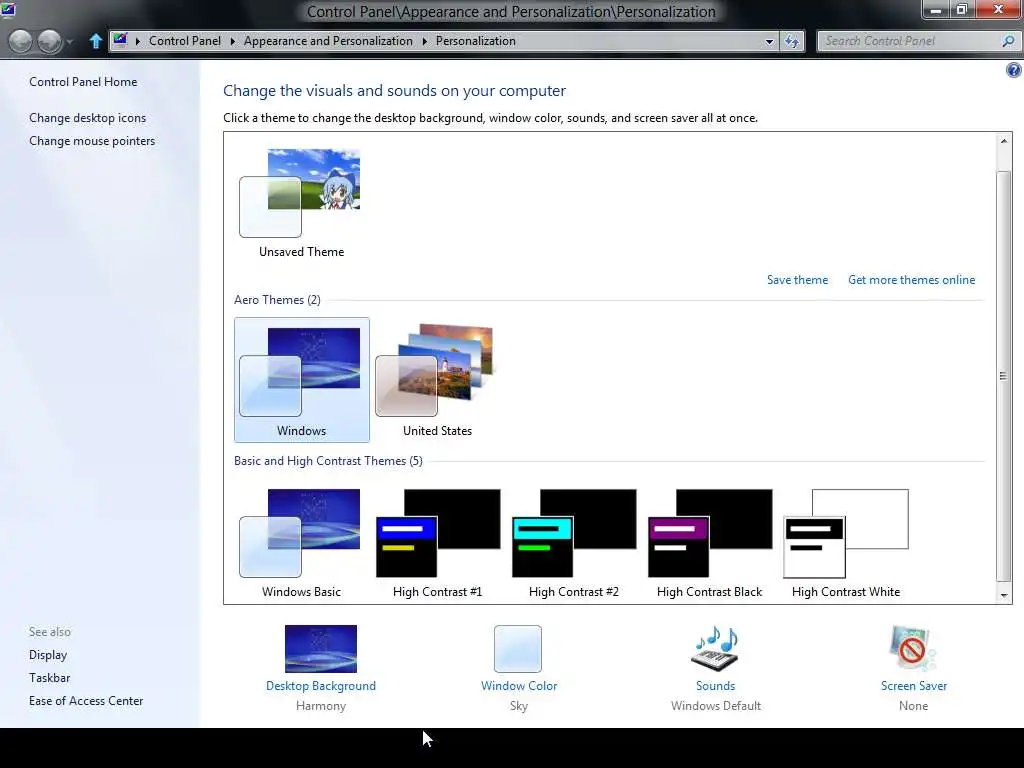Screen dimensions: 1024x768
Task: Click Save theme link
Action: coord(797,280)
